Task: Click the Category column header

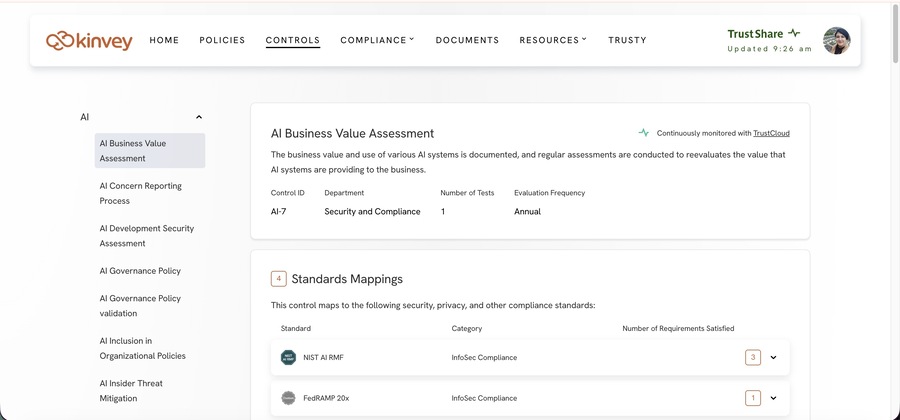Action: pyautogui.click(x=467, y=329)
